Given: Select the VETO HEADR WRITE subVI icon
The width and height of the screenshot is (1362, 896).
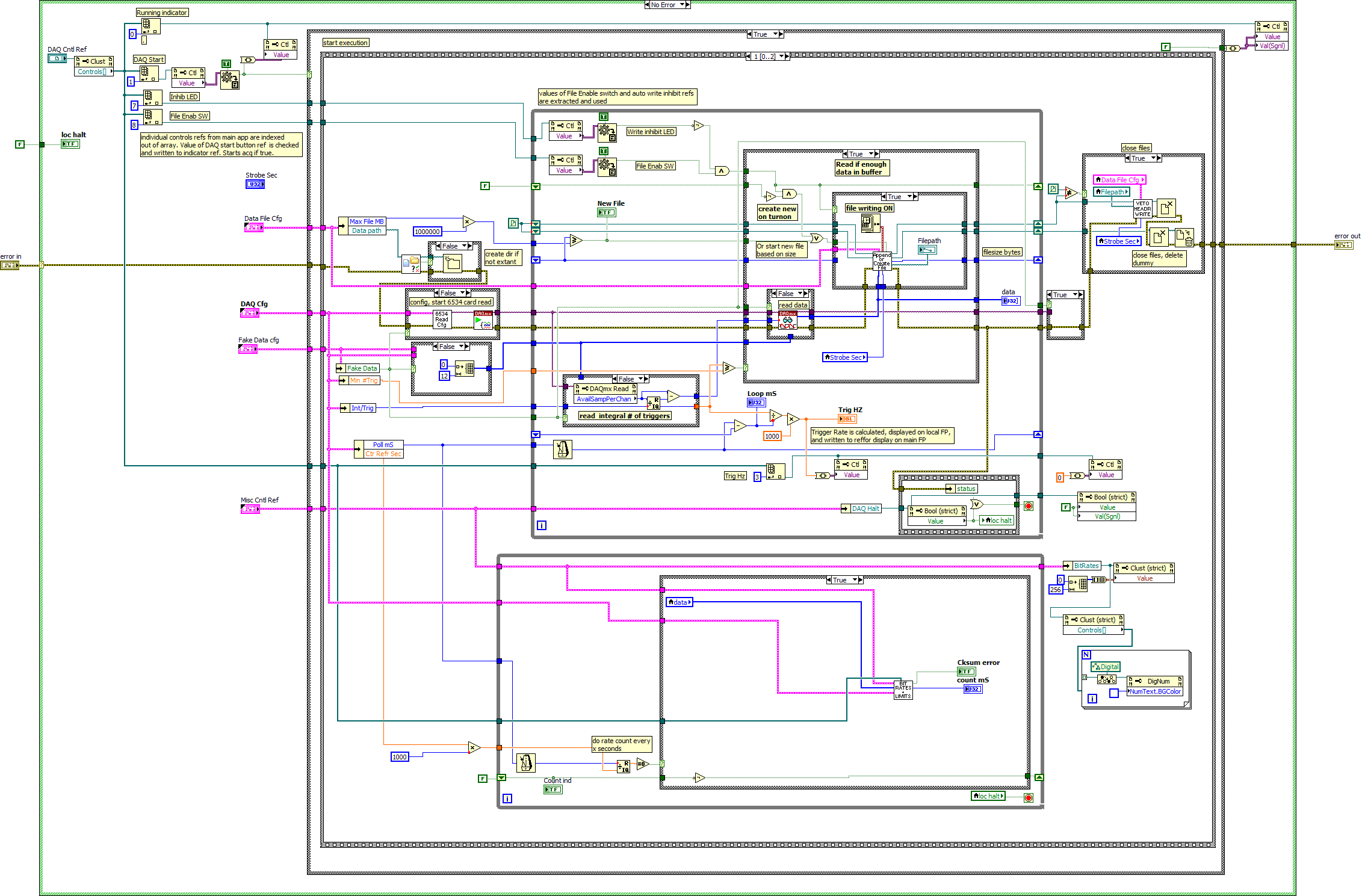Looking at the screenshot, I should [1142, 209].
